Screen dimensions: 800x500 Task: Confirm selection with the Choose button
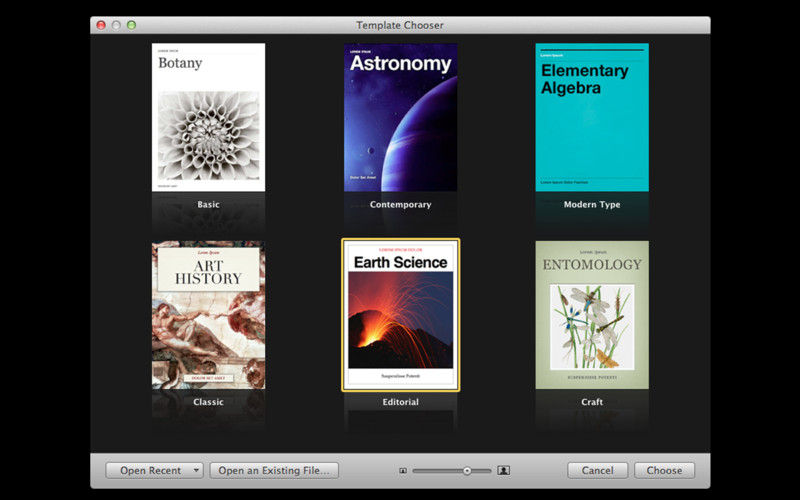pyautogui.click(x=664, y=470)
